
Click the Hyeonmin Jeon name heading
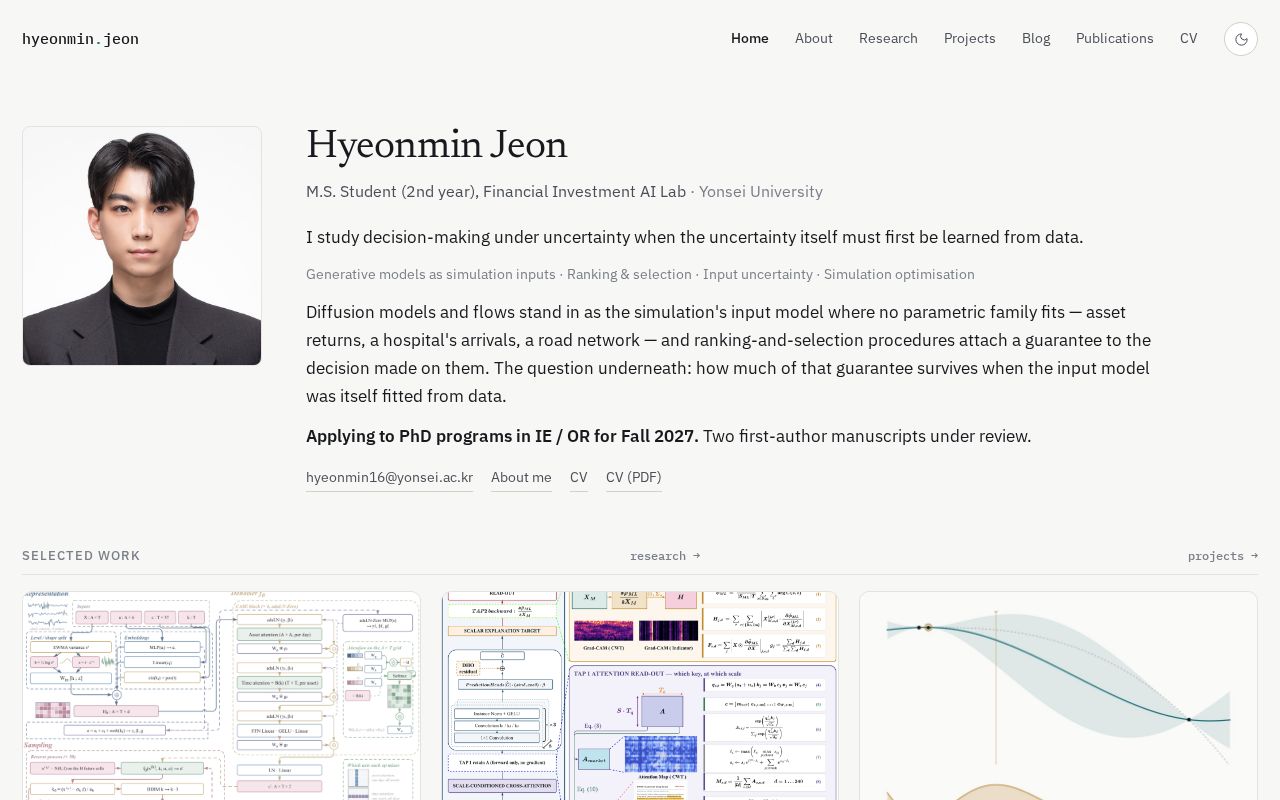437,145
